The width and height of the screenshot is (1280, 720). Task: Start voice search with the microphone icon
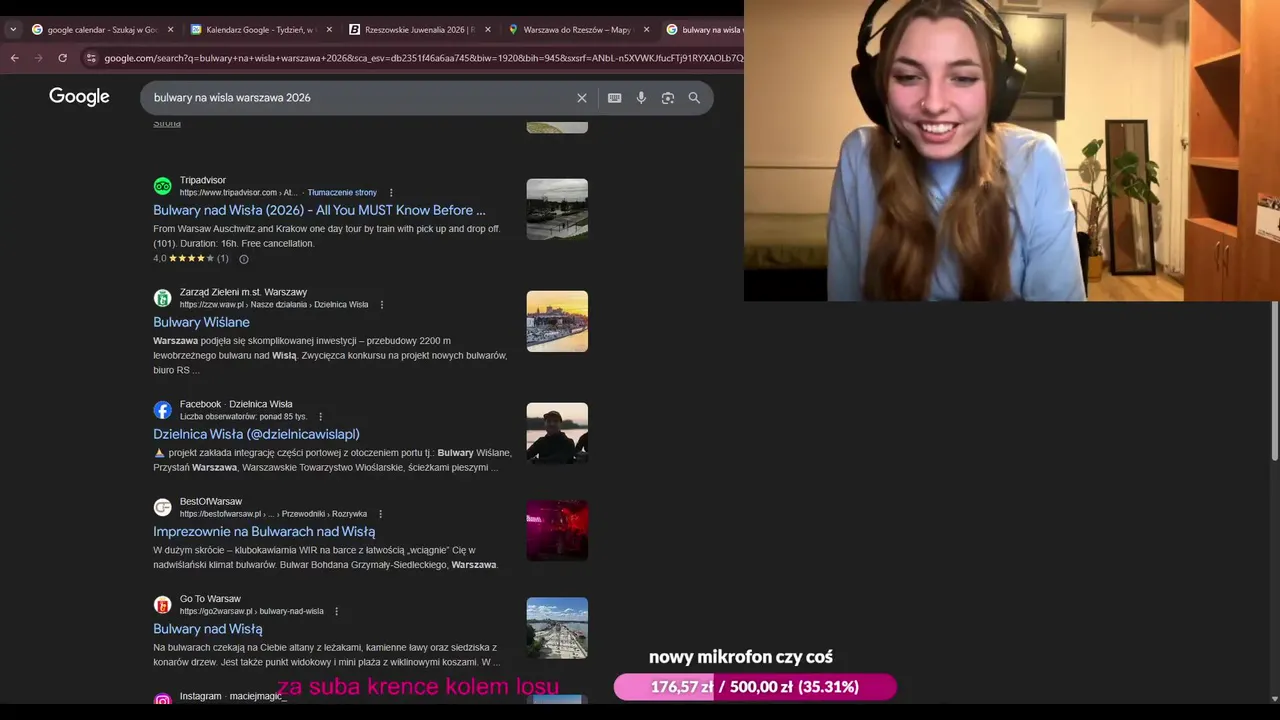click(641, 98)
